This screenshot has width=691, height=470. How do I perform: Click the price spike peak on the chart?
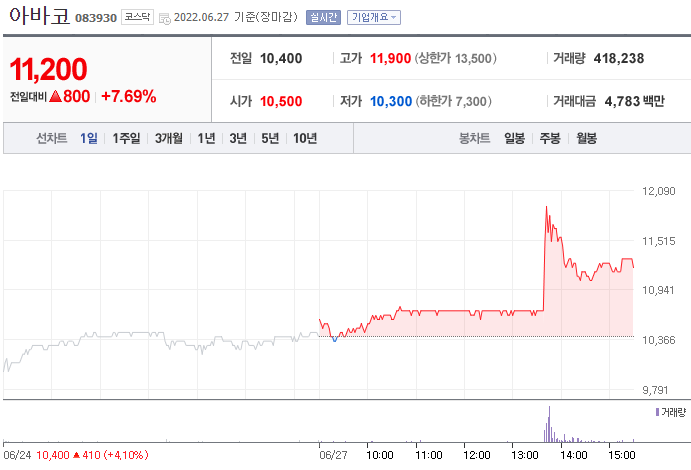pos(546,207)
